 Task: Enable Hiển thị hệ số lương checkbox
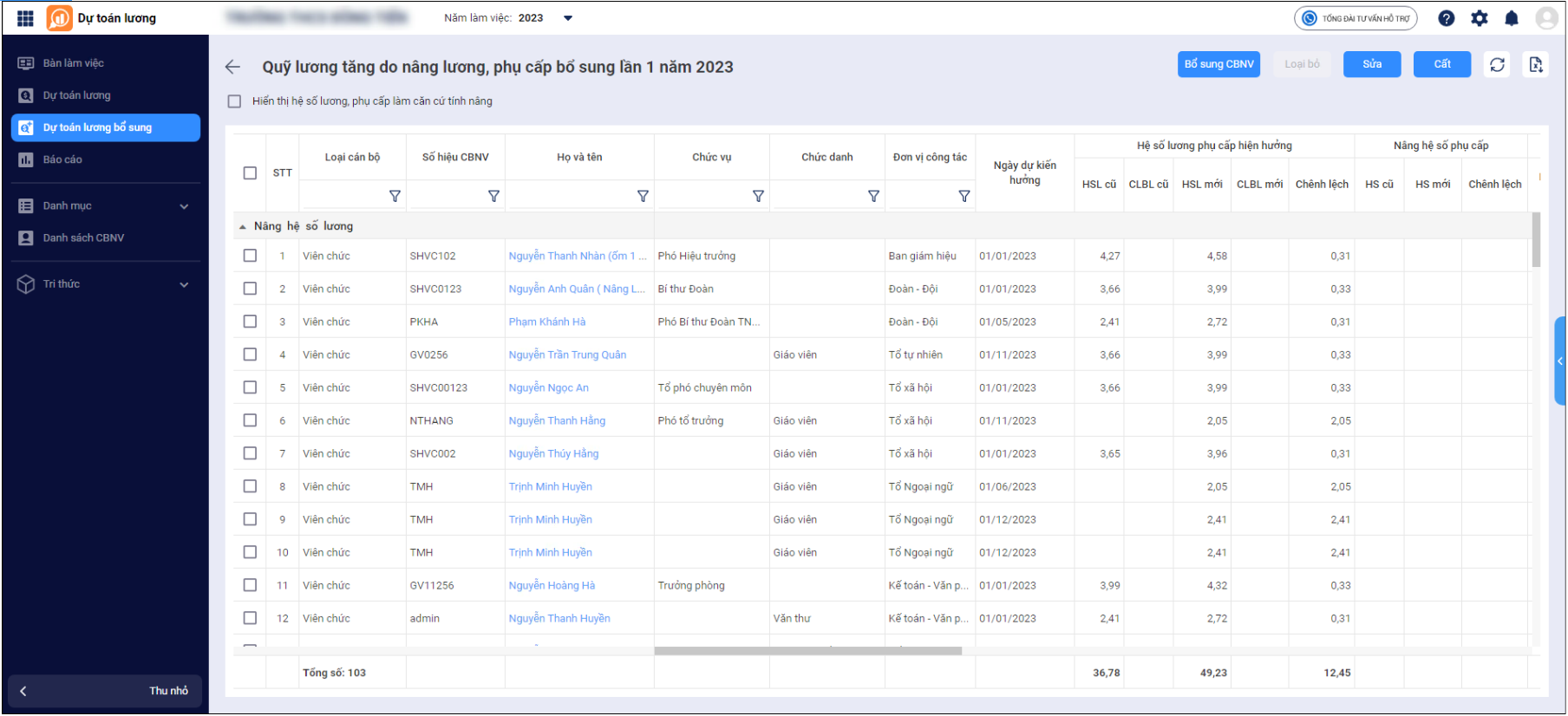pyautogui.click(x=234, y=101)
